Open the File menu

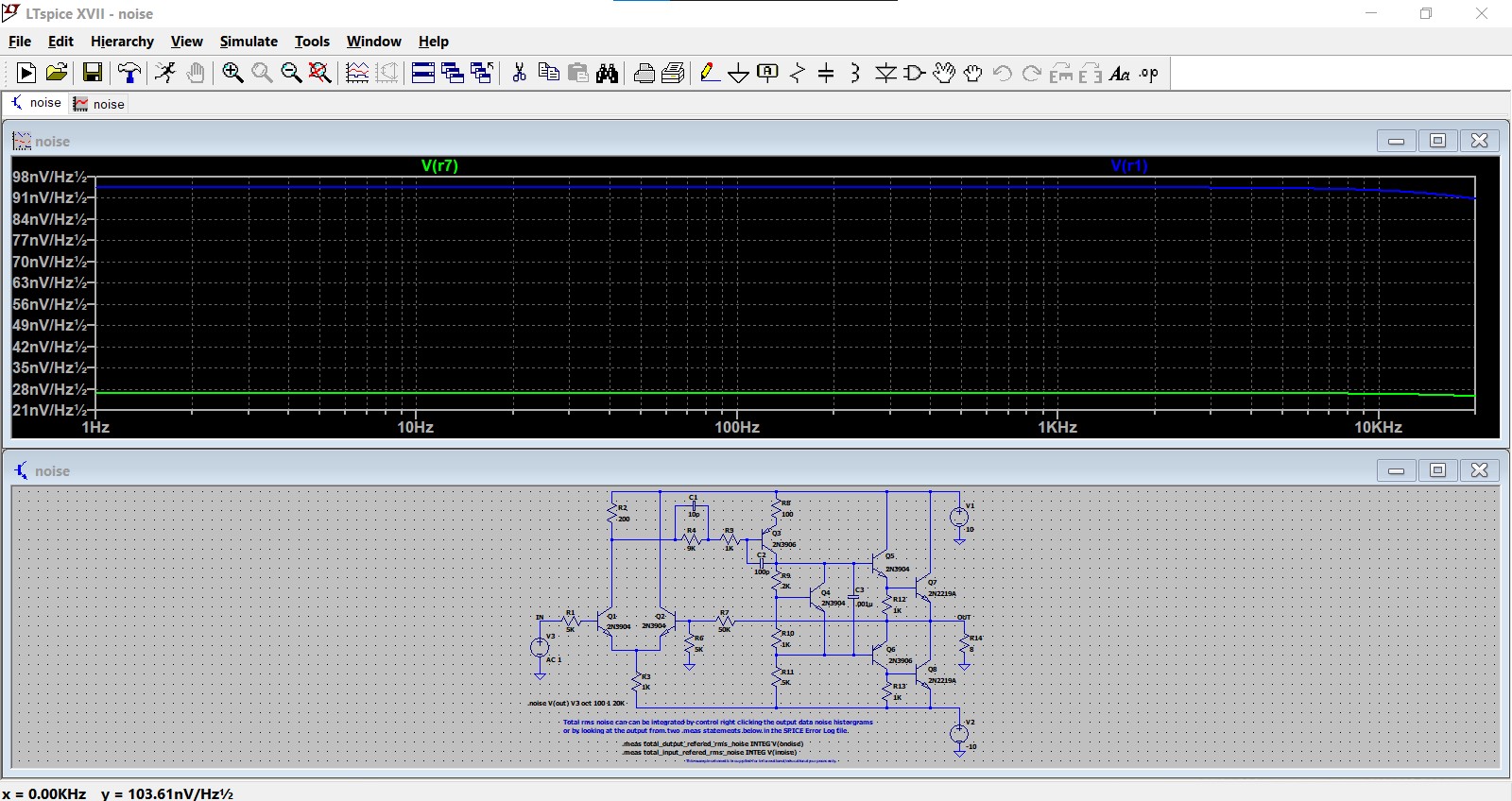click(20, 42)
